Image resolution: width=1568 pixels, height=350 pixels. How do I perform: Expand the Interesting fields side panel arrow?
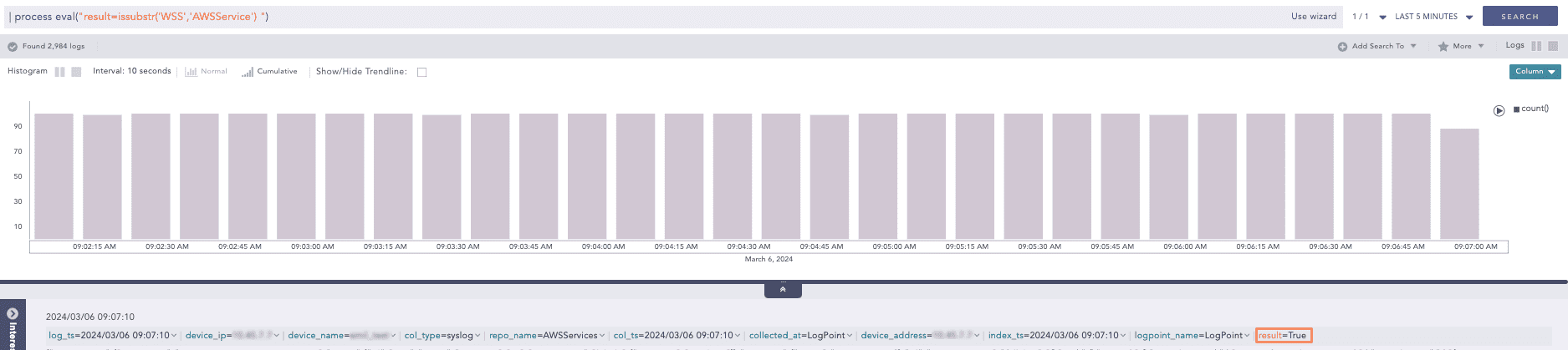(x=13, y=314)
